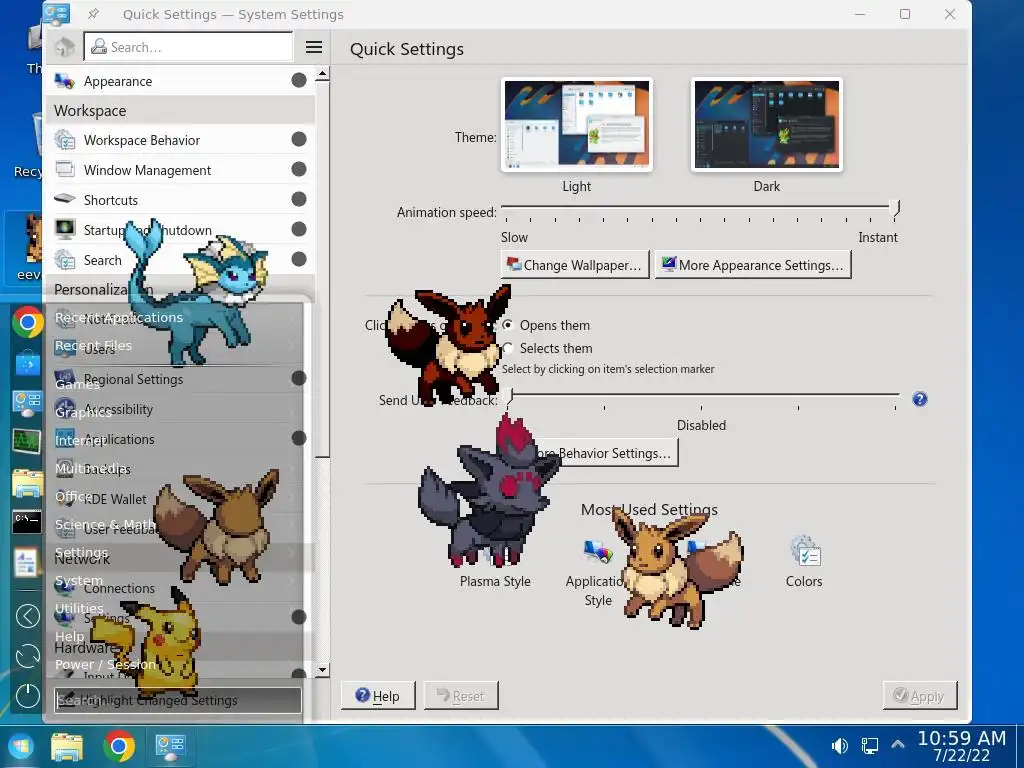Click the sidebar scrollbar down arrow
1024x768 pixels.
click(x=322, y=670)
